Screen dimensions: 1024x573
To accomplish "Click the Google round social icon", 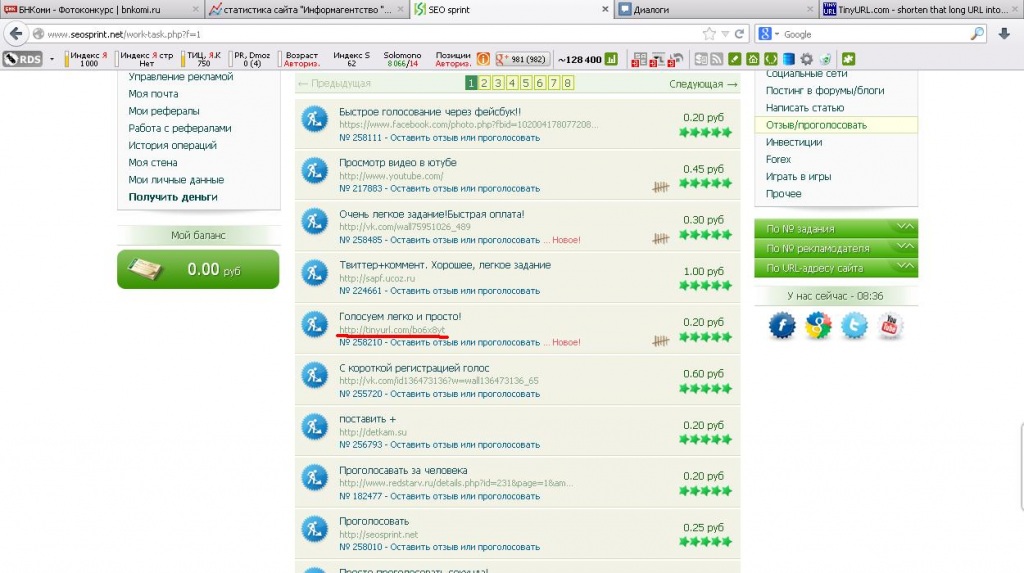I will (x=818, y=325).
